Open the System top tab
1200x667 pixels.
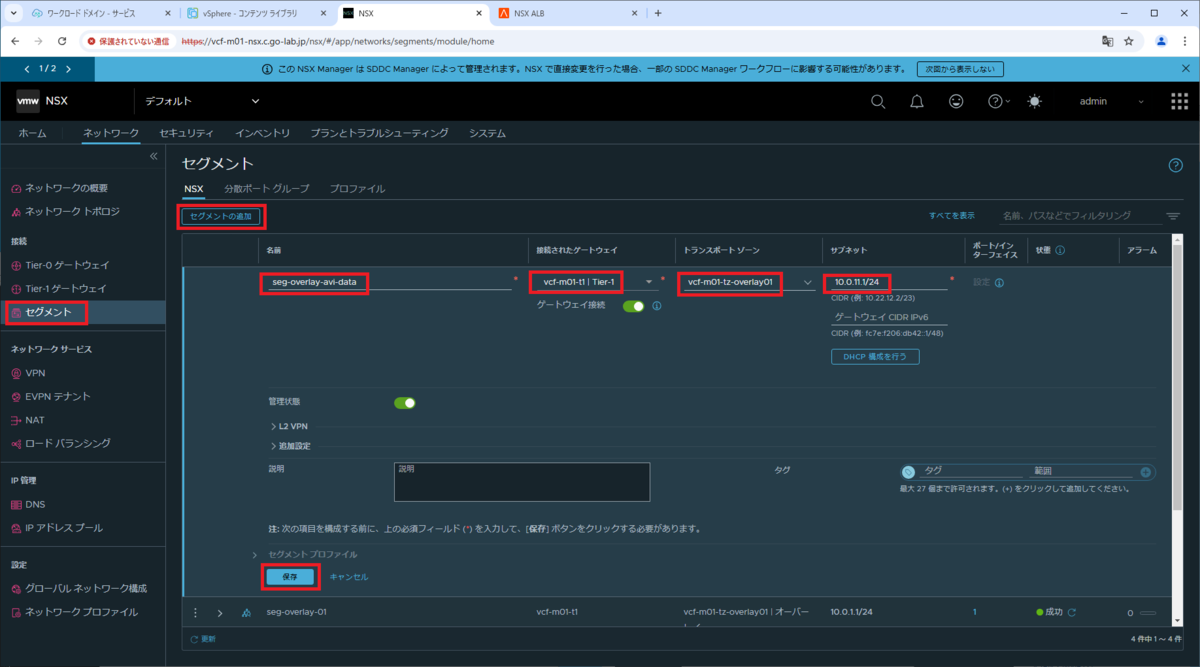pyautogui.click(x=487, y=133)
